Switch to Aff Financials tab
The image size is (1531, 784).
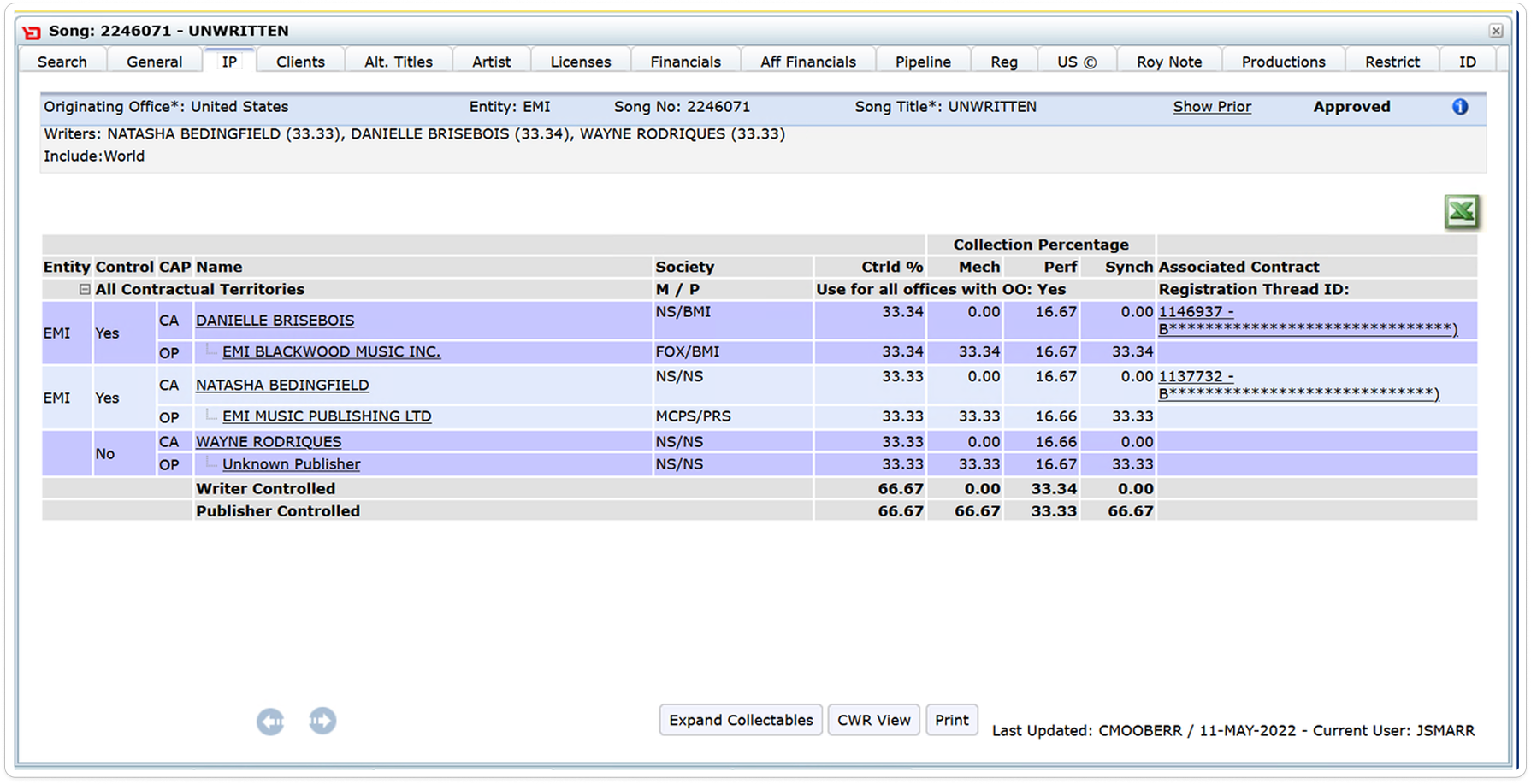(x=808, y=62)
